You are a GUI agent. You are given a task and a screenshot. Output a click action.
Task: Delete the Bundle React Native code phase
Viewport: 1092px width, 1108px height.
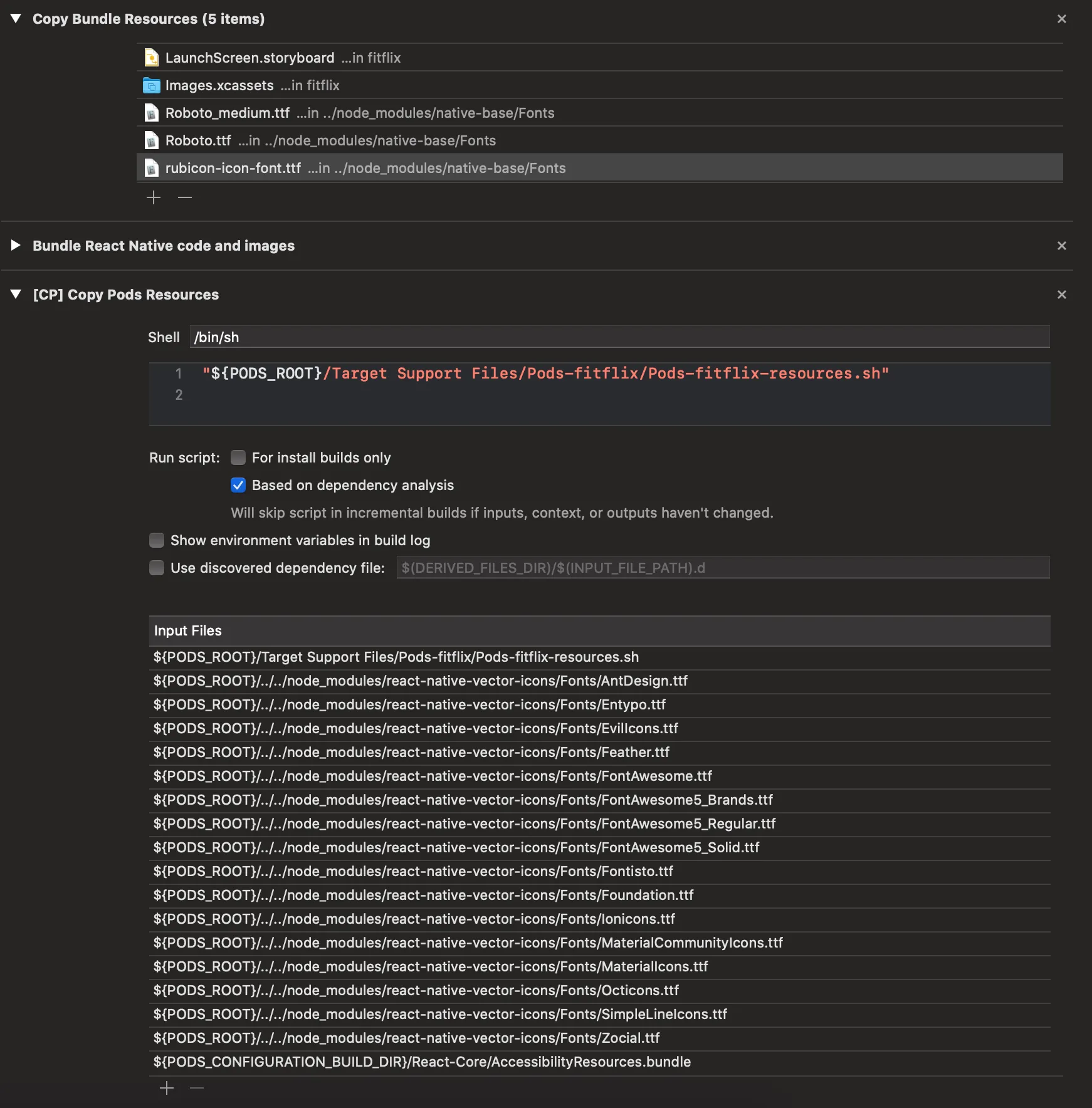[x=1061, y=246]
